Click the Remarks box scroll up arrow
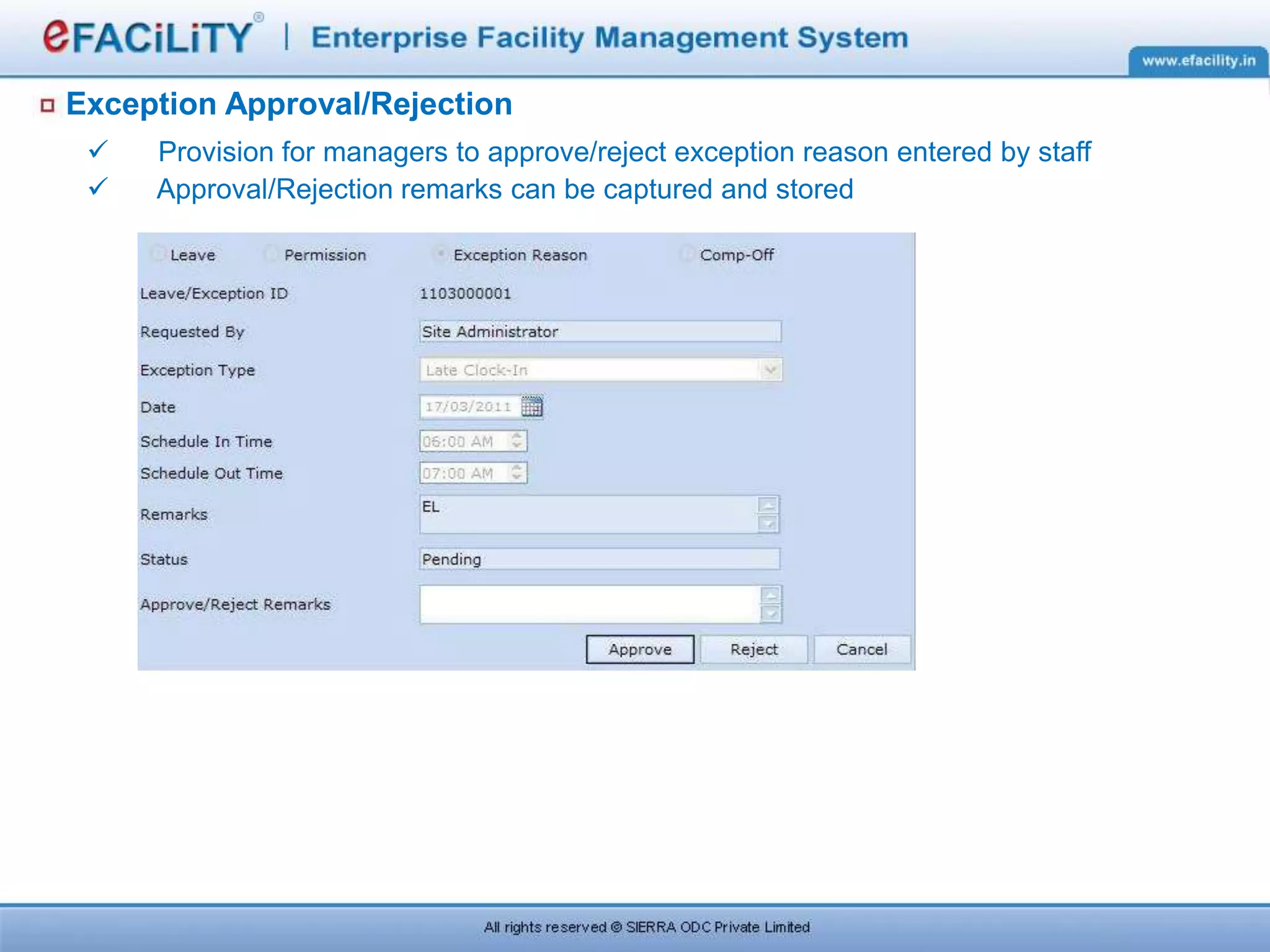The width and height of the screenshot is (1270, 952). click(768, 505)
